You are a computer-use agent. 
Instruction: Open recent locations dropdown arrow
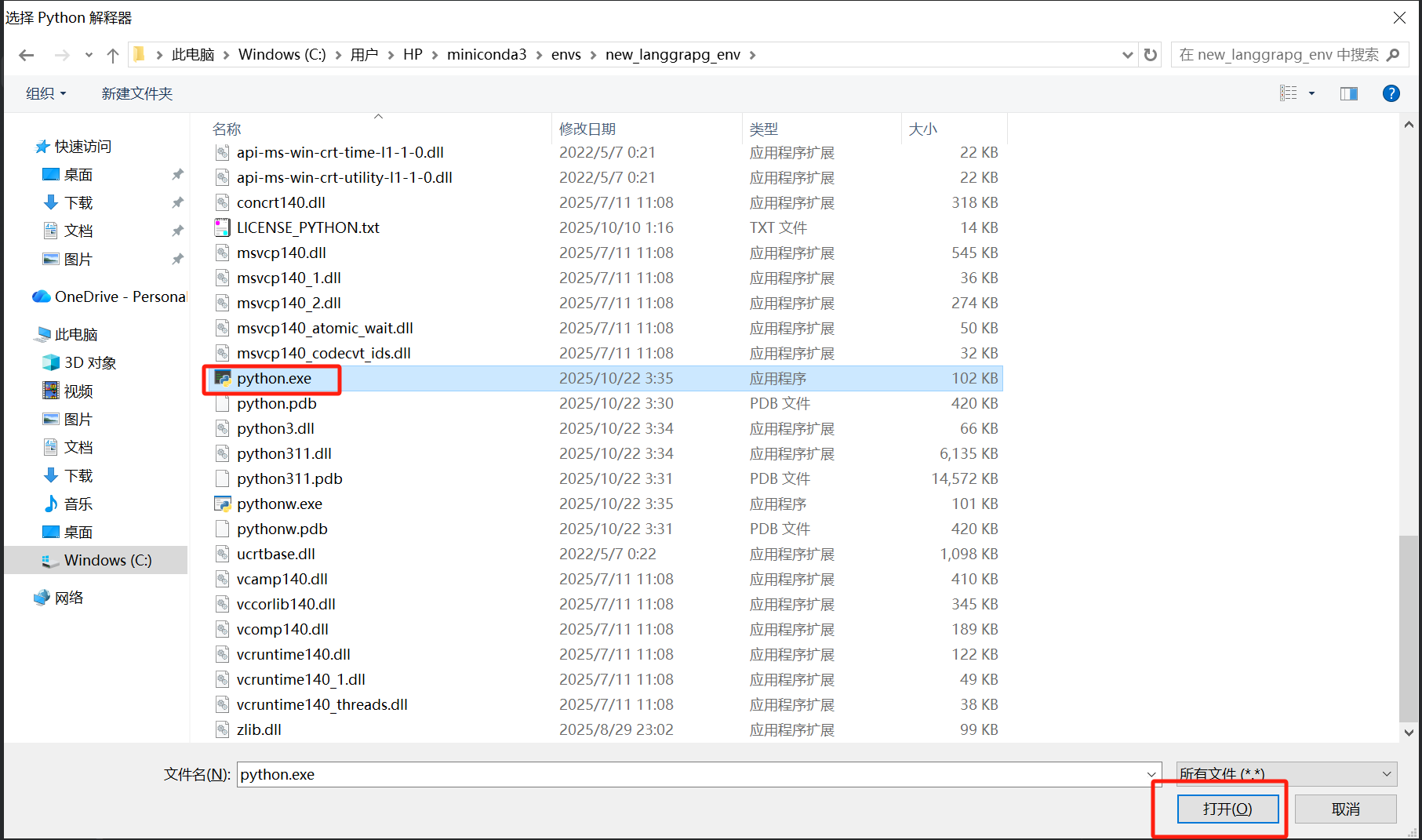click(89, 55)
